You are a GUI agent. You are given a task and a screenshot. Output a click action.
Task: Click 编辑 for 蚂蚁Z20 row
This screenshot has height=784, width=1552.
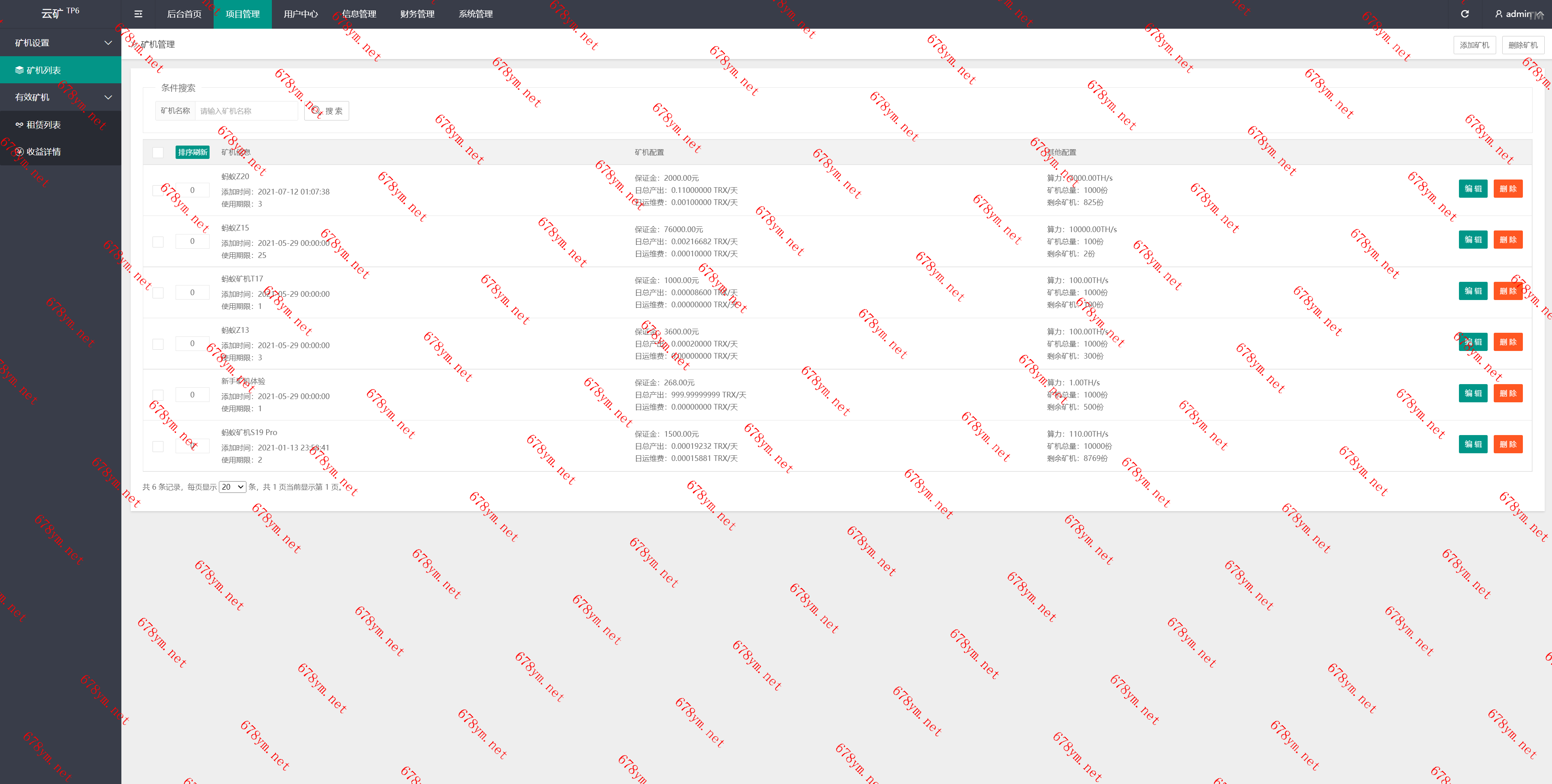coord(1472,188)
